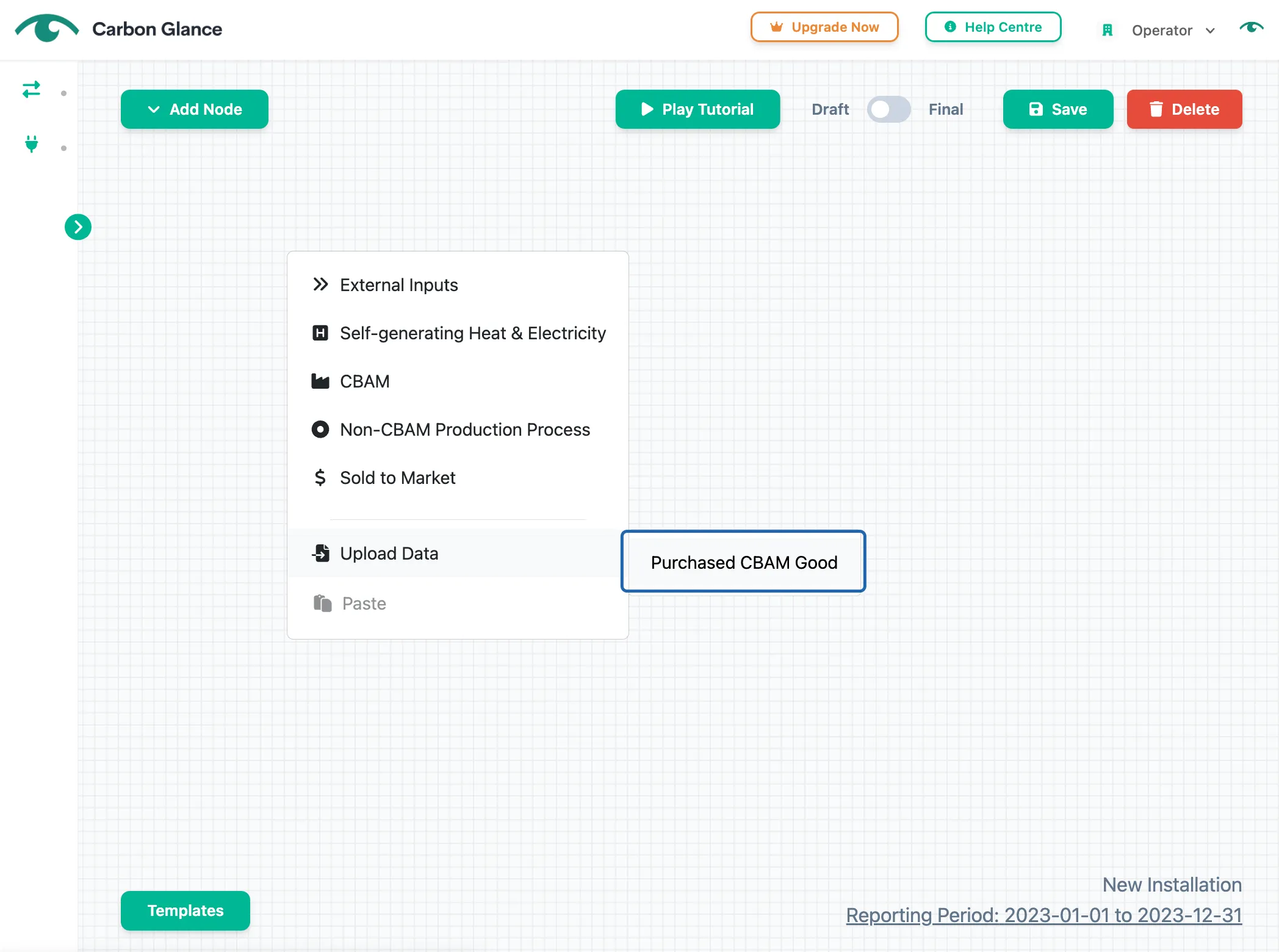This screenshot has width=1279, height=952.
Task: Expand the sidebar with green chevron button
Action: pos(78,227)
